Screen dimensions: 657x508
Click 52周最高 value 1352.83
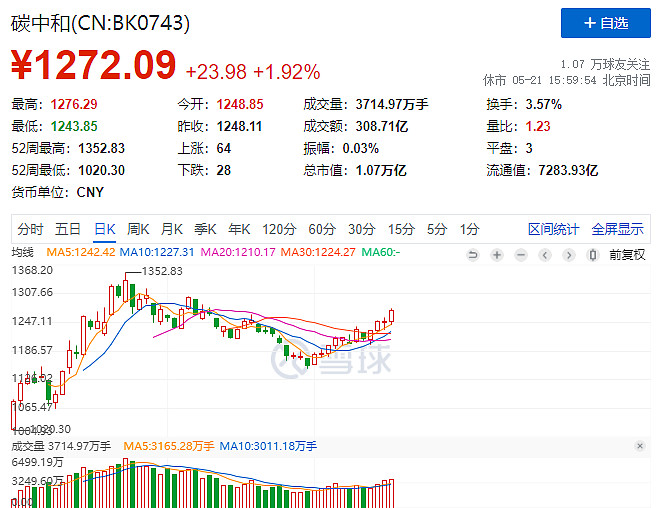pyautogui.click(x=101, y=148)
